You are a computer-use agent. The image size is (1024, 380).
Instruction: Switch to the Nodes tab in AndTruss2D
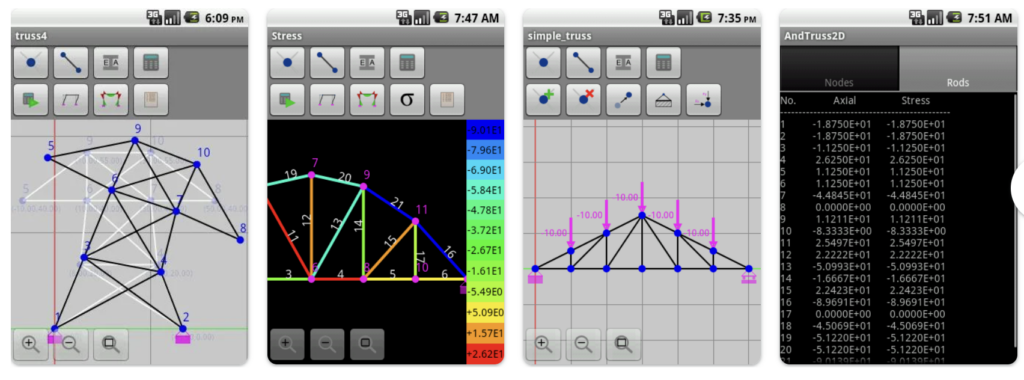(839, 69)
